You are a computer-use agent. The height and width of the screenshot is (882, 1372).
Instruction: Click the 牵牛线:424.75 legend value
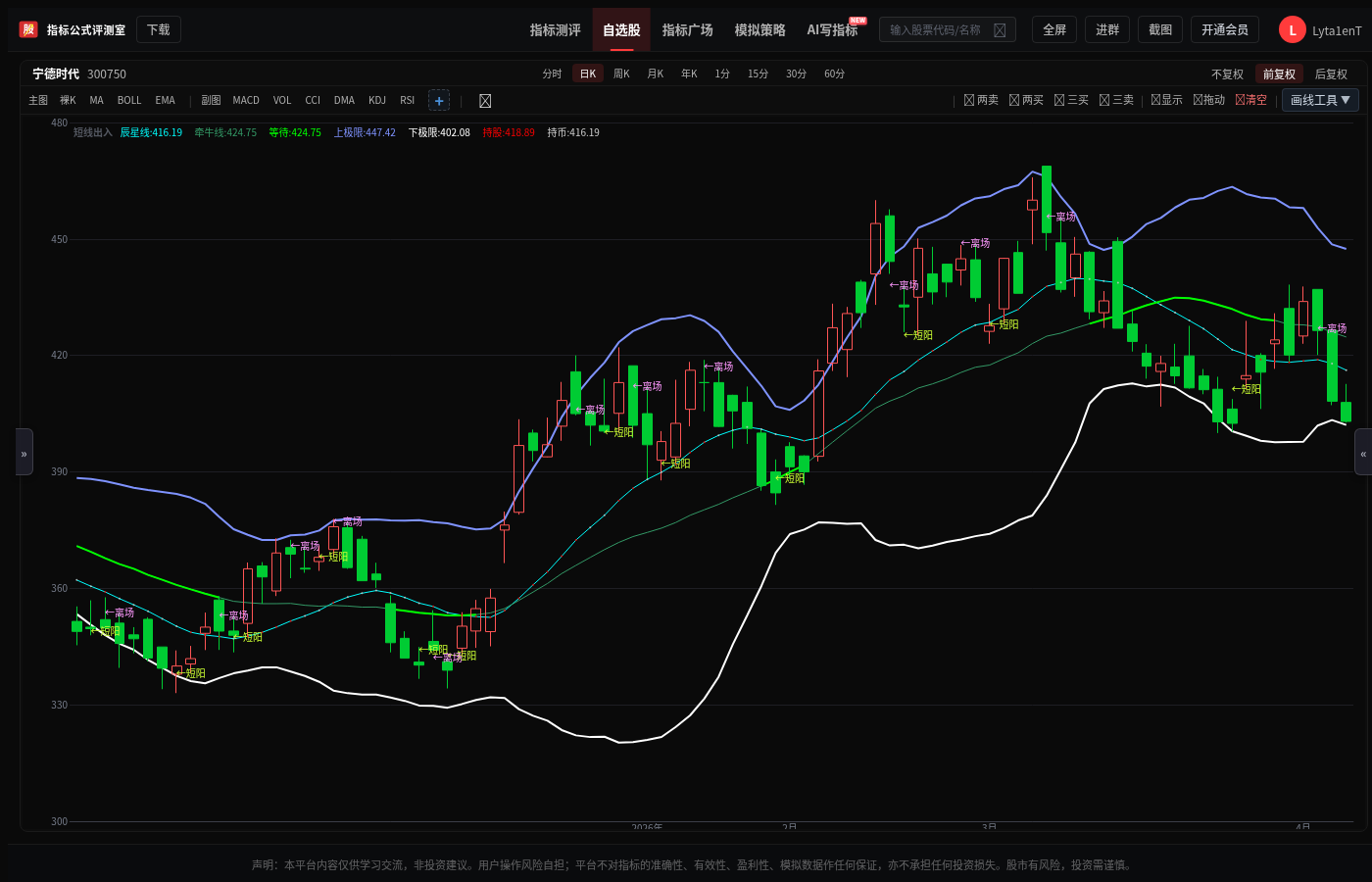pos(225,133)
